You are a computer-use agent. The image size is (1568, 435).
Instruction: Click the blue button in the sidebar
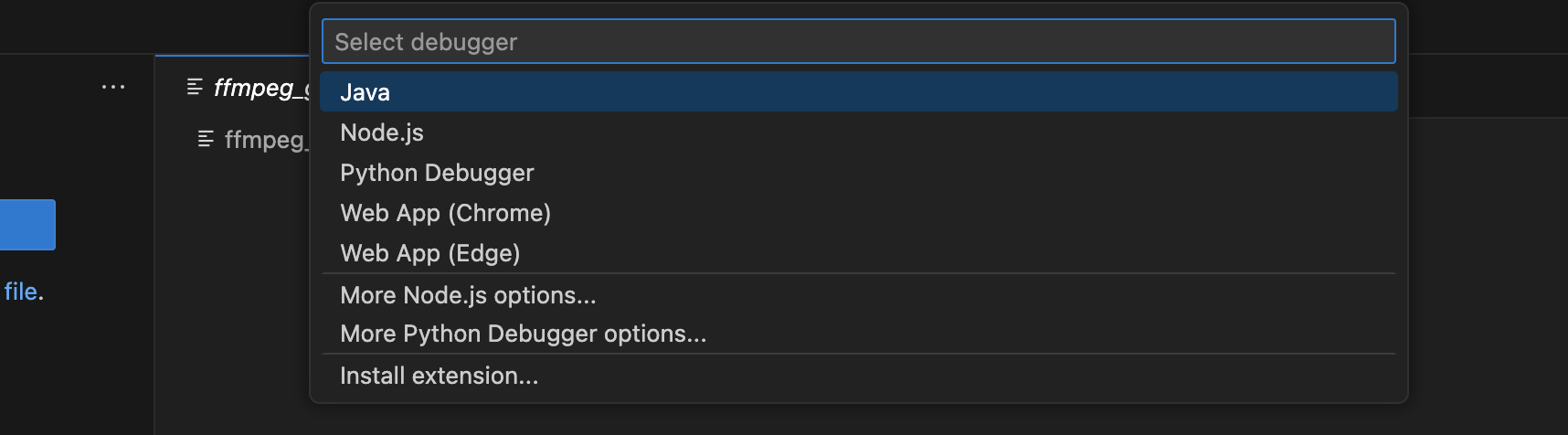[x=27, y=225]
